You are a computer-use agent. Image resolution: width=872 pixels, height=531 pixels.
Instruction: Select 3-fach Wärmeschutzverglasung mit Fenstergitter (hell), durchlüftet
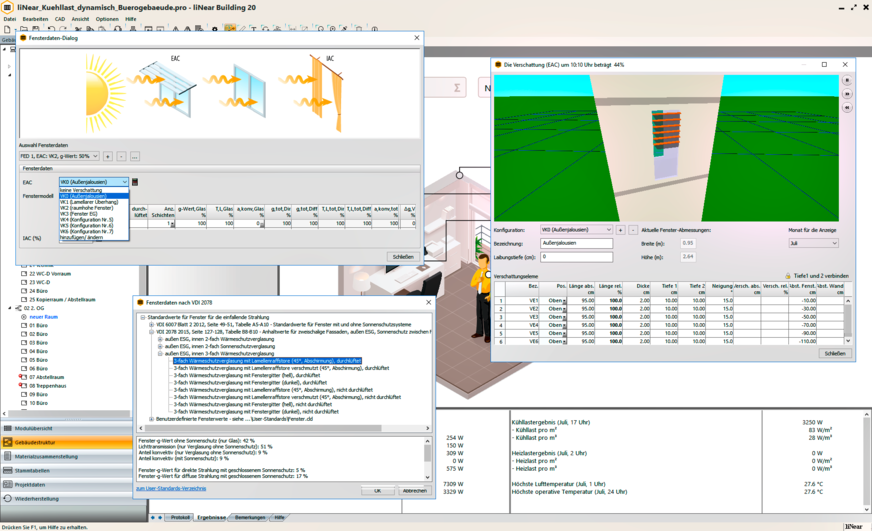247,375
